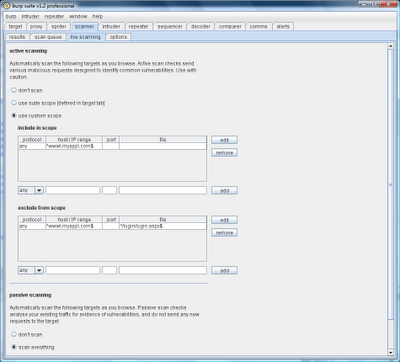Click the Burp Suite title bar icon
400x362 pixels.
click(x=6, y=5)
